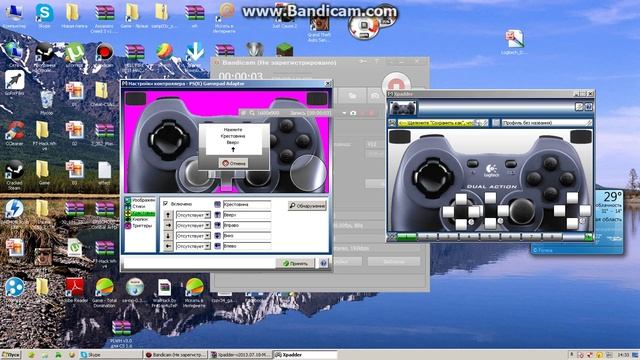640x360 pixels.
Task: Open Xpadder settings wrench icon at top right
Action: [579, 107]
